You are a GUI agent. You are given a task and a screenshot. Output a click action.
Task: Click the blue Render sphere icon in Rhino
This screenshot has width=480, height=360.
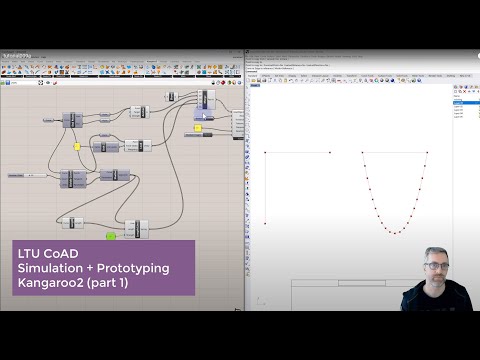[392, 80]
